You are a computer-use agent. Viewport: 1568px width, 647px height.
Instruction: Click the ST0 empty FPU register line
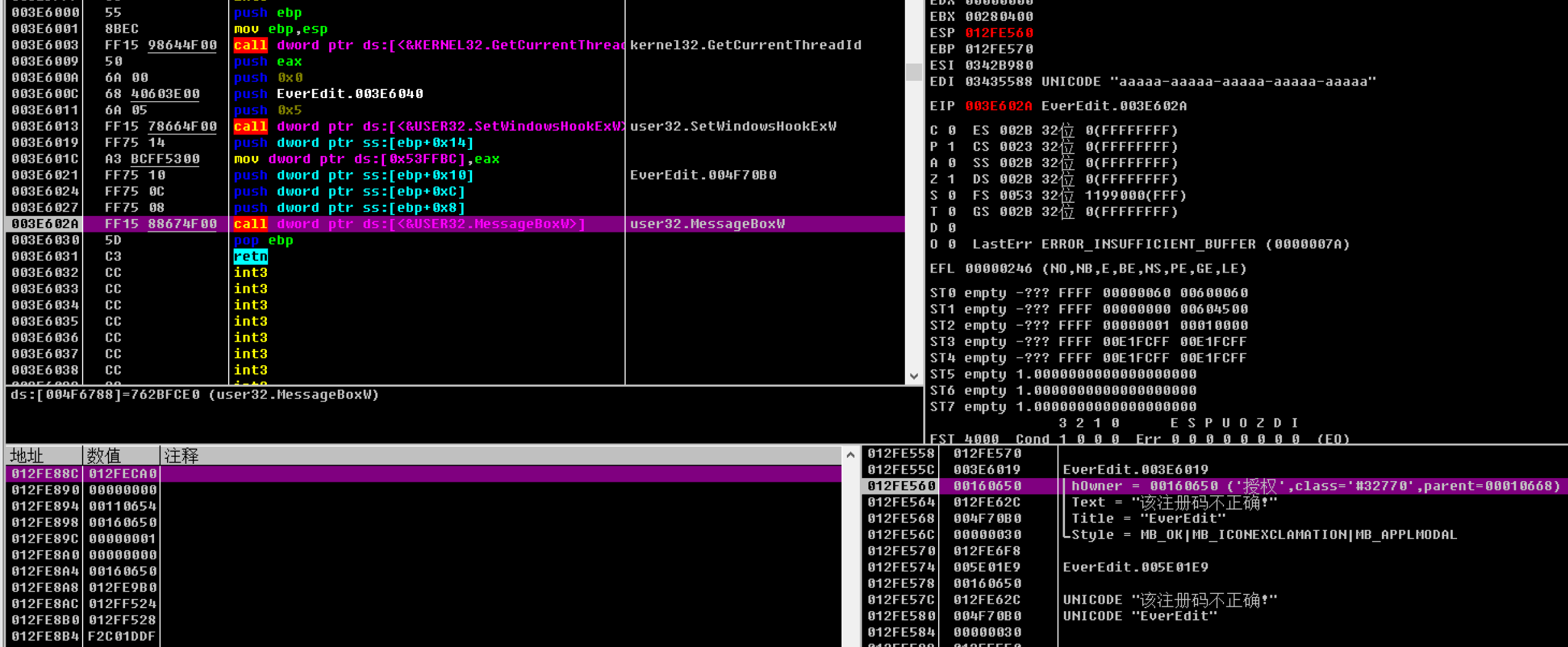tap(1088, 293)
